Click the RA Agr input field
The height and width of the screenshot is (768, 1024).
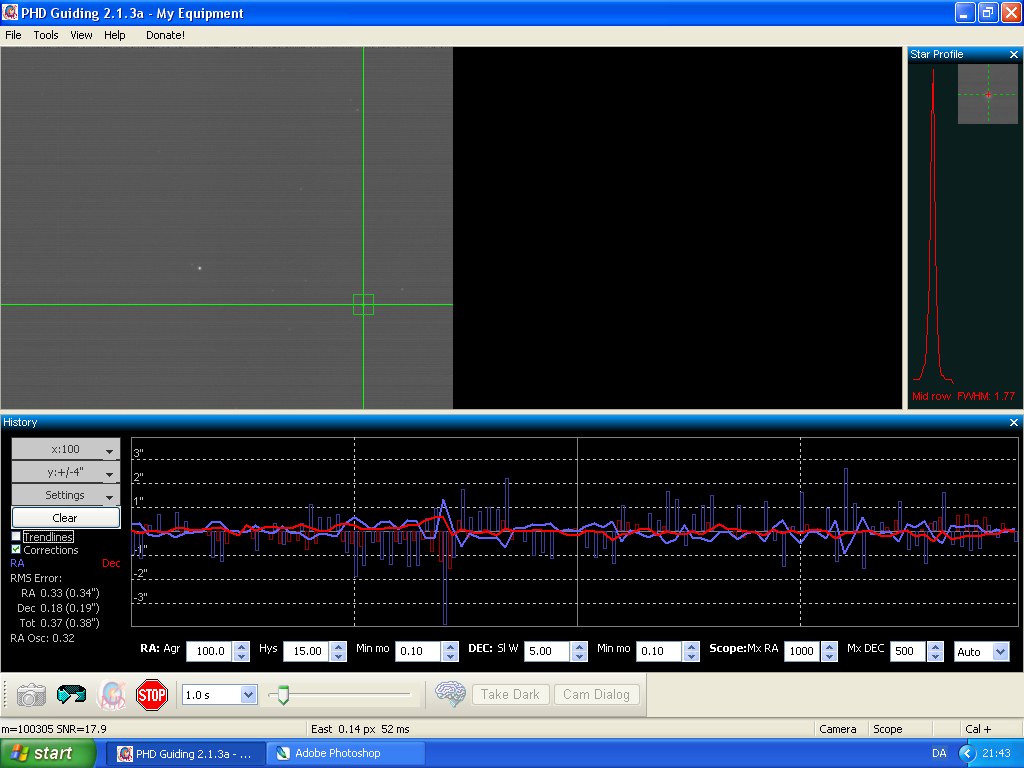point(210,651)
